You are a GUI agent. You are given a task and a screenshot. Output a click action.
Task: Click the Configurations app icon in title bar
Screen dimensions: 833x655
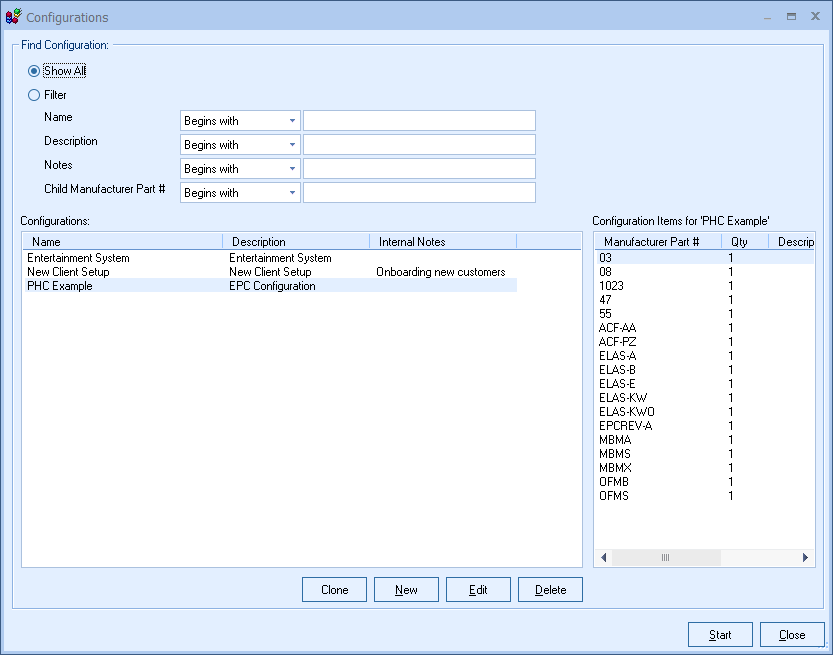[14, 17]
